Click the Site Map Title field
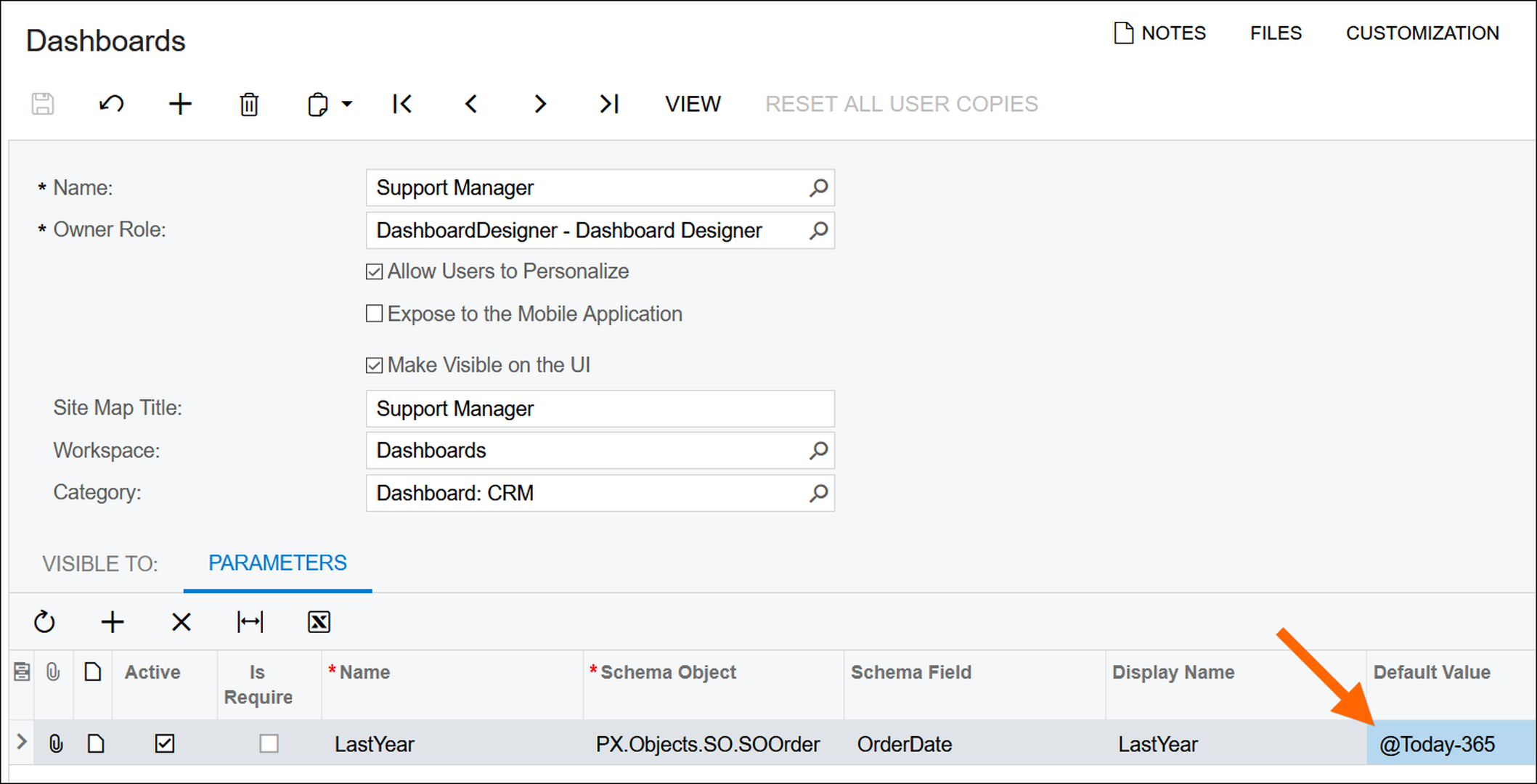 pyautogui.click(x=599, y=409)
